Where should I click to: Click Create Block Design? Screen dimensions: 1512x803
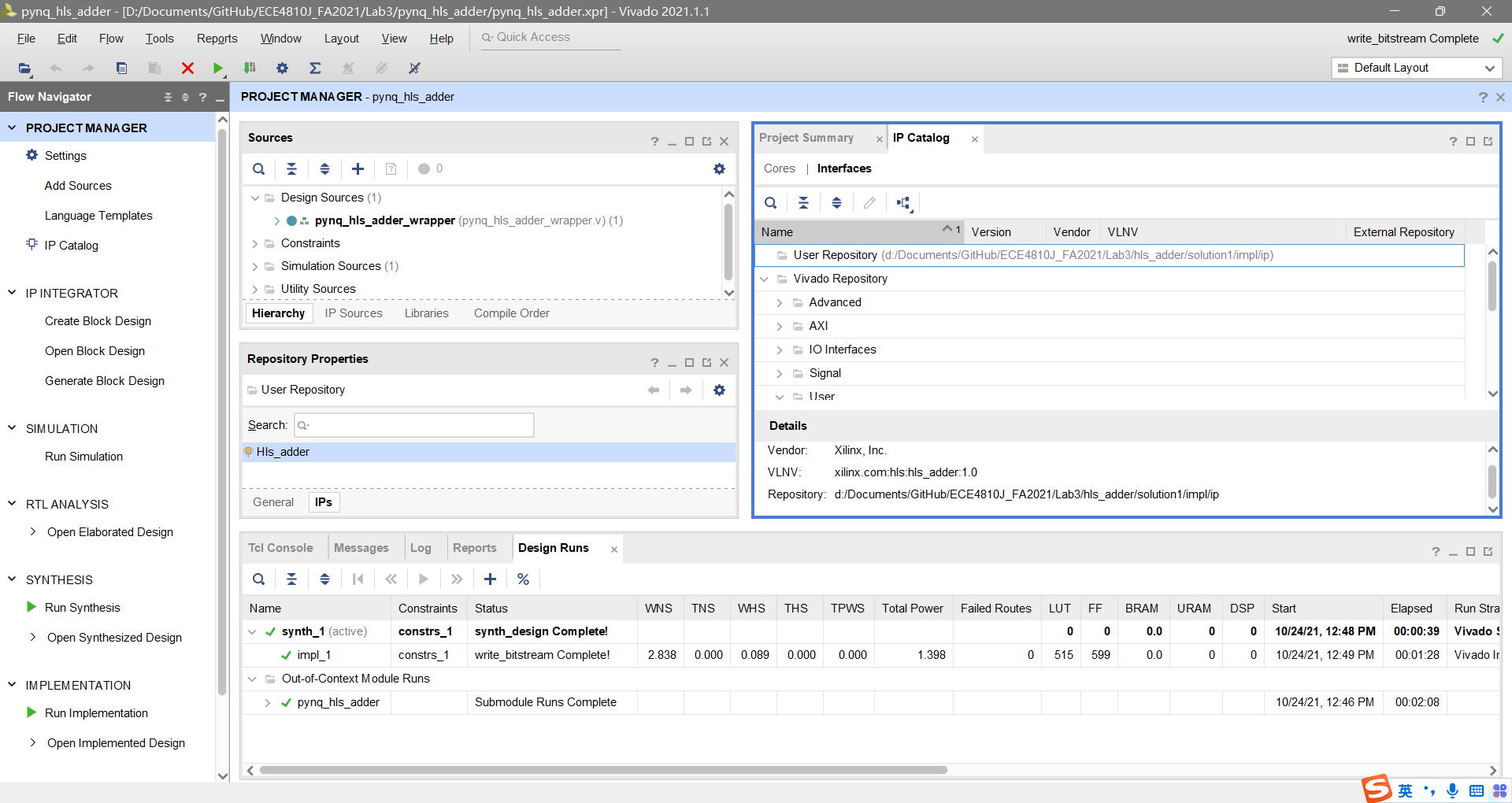pos(98,321)
